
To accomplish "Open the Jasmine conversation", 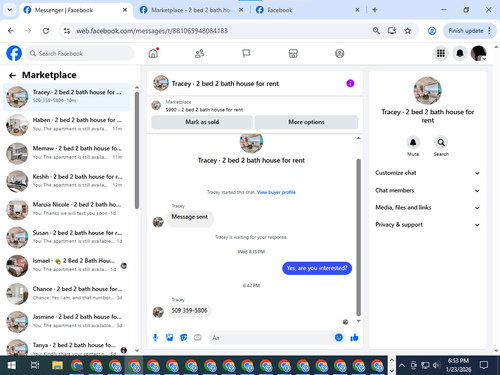I will tap(67, 322).
